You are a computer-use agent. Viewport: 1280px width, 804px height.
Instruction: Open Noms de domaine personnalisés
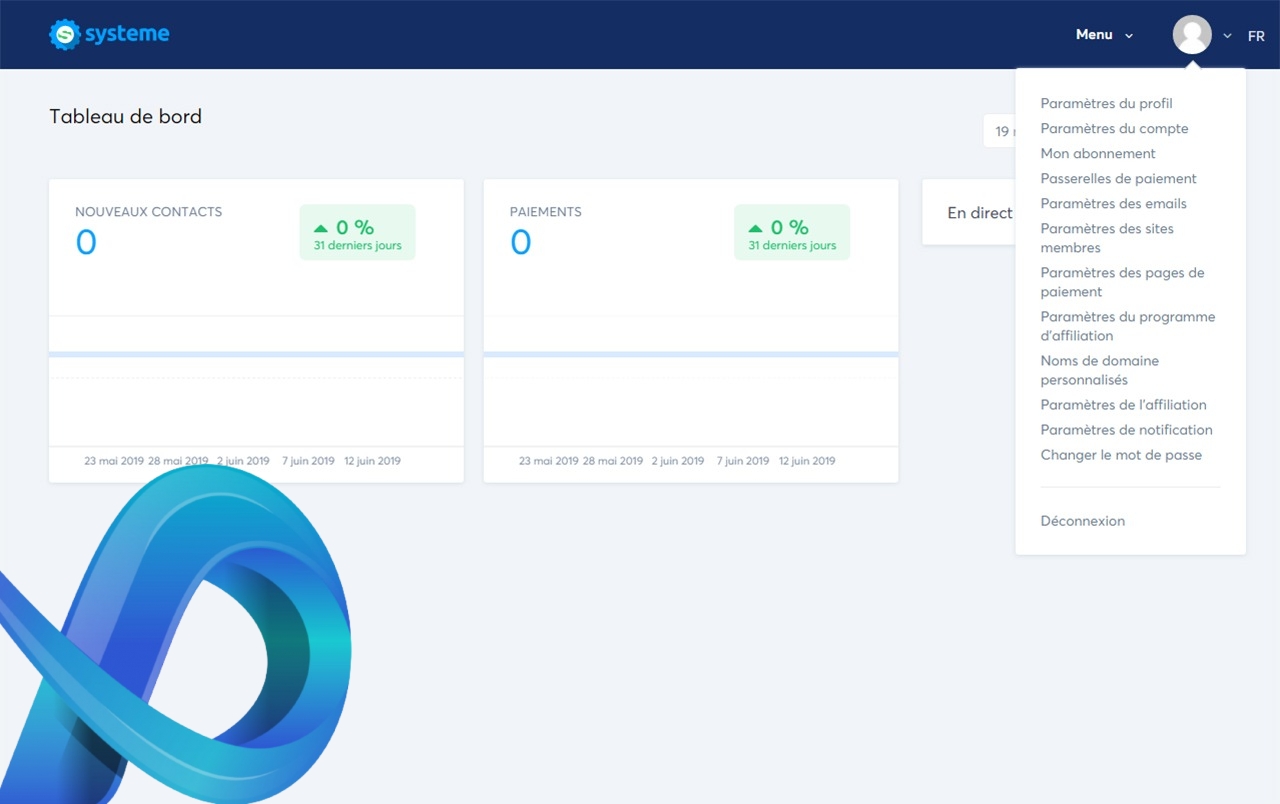1099,370
